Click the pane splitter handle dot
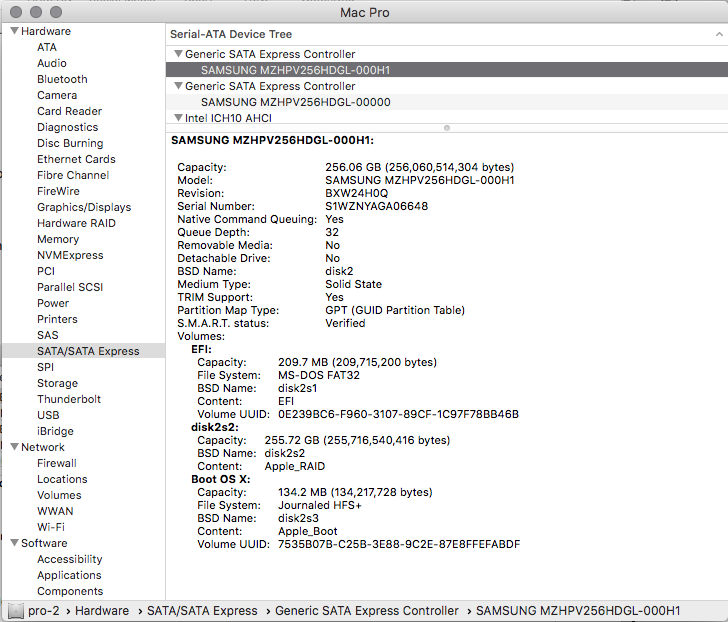Screen dimensions: 728x622 447,128
